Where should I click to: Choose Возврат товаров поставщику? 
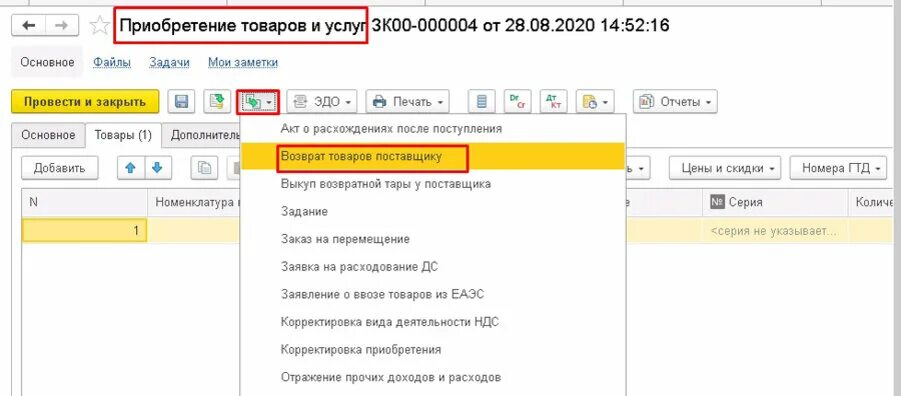tap(433, 156)
